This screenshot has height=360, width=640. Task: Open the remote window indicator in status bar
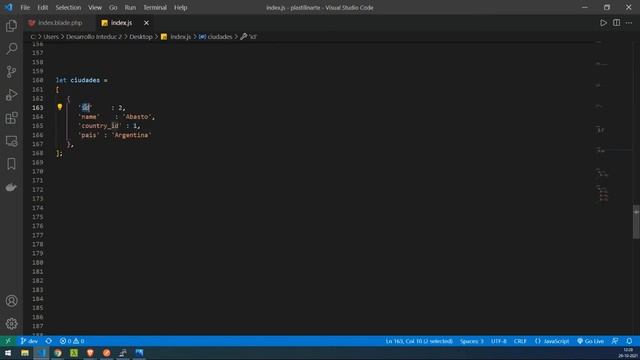8,341
